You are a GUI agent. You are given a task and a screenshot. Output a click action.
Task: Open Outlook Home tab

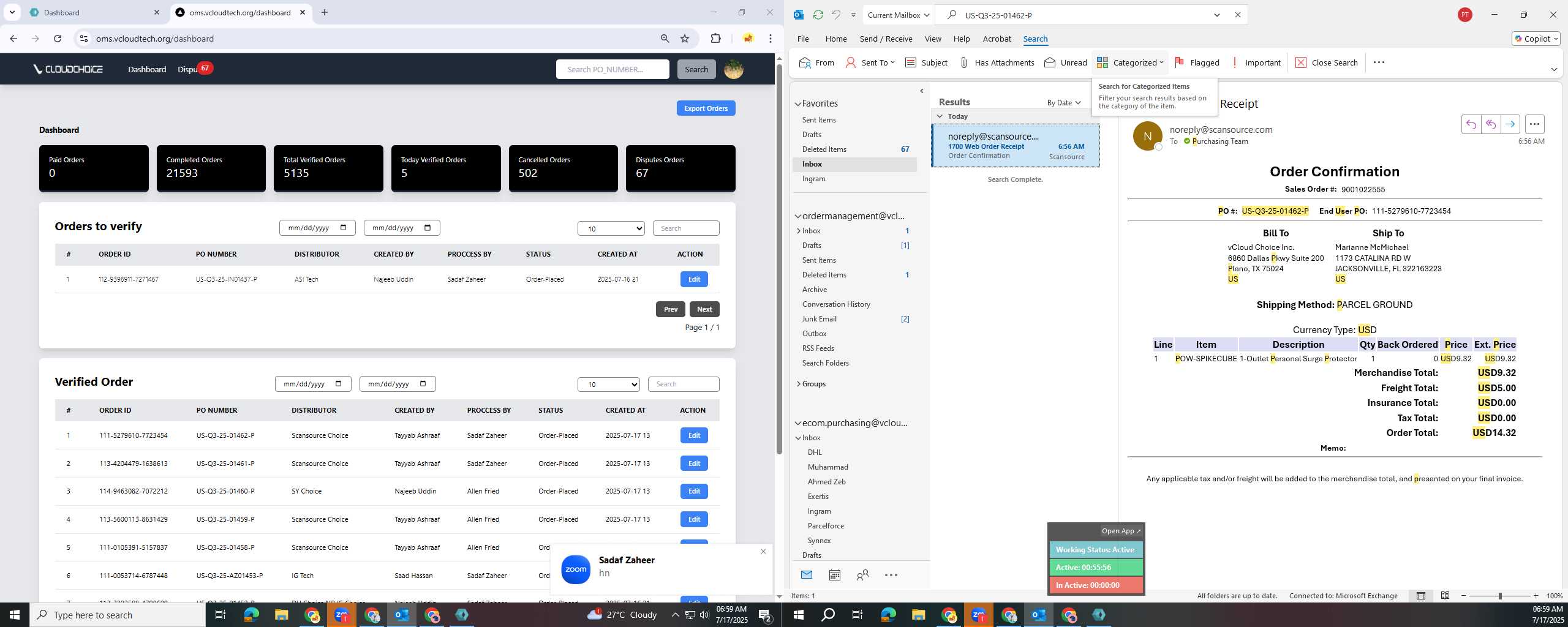[836, 39]
